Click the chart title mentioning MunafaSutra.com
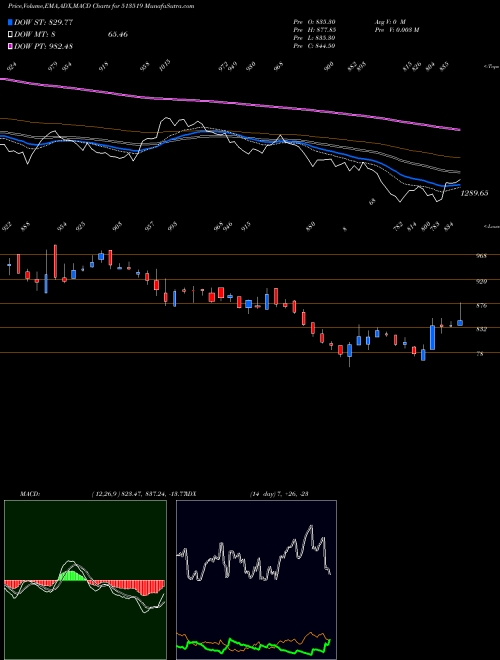 point(101,6)
